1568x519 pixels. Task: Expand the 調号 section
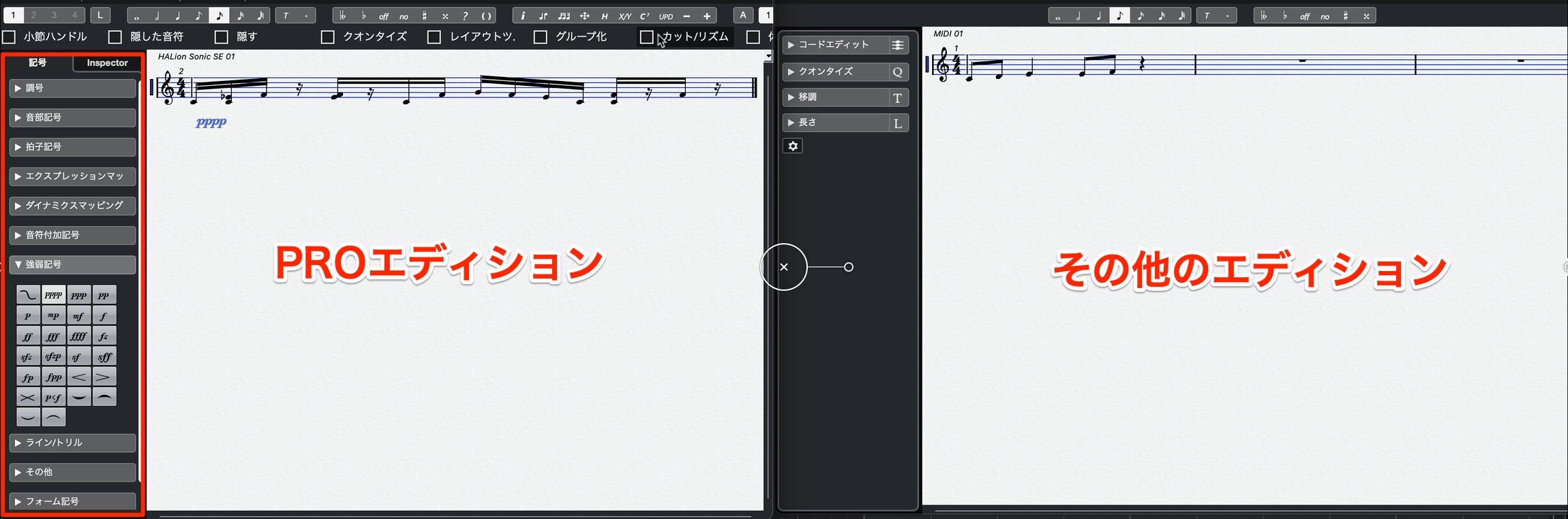tap(73, 89)
